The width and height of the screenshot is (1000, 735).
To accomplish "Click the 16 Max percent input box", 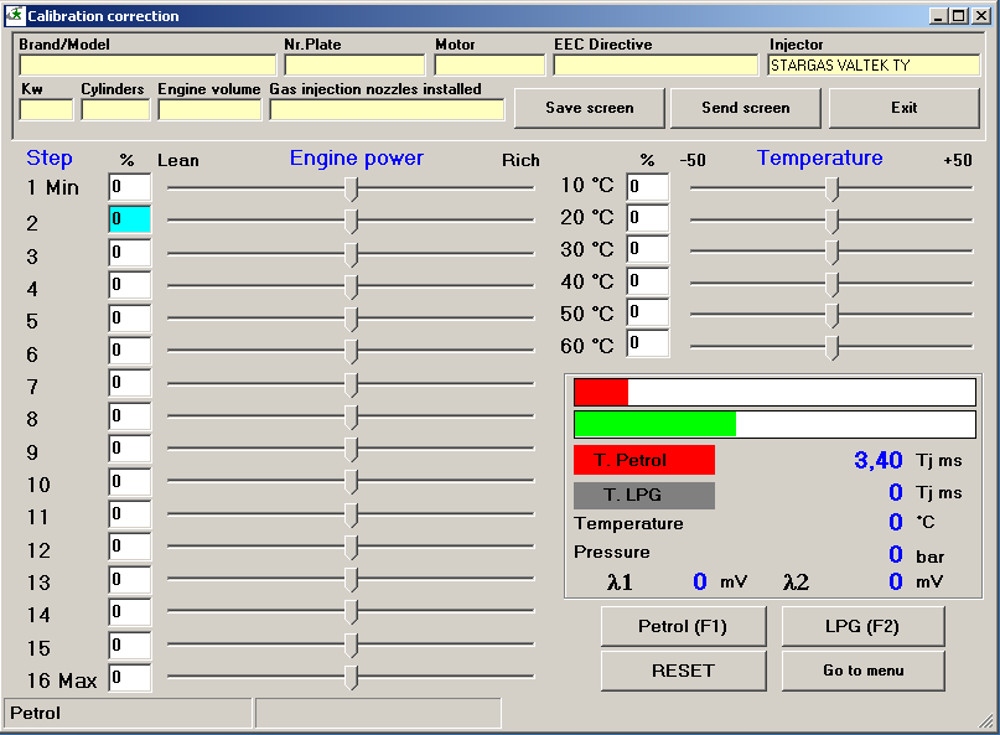I will pyautogui.click(x=130, y=678).
